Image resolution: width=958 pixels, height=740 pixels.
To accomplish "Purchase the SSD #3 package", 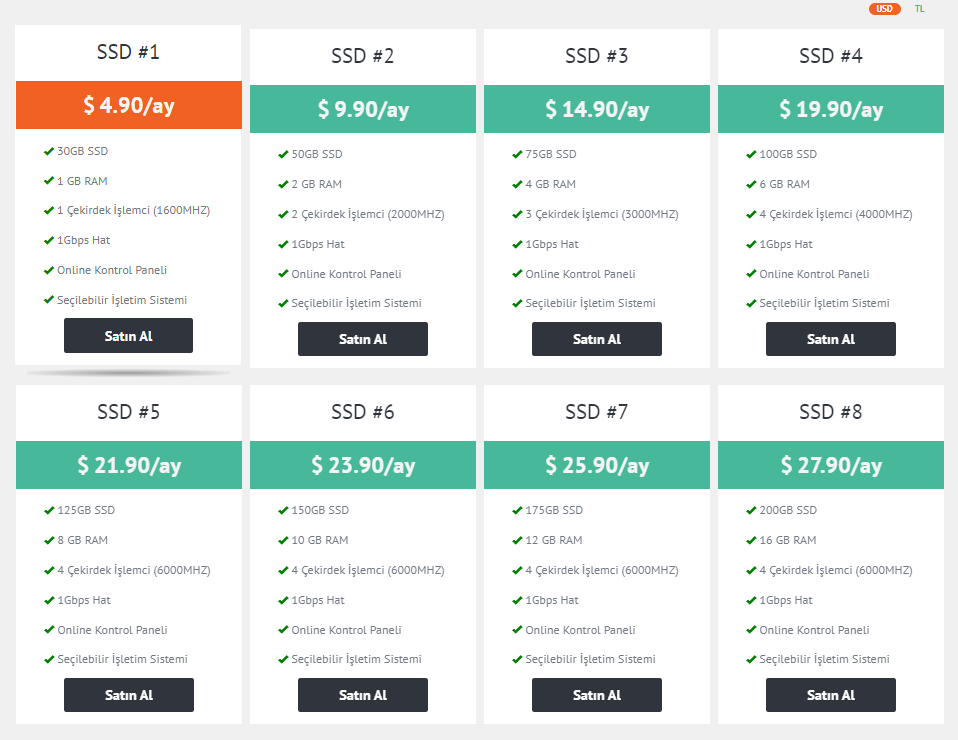I will tap(597, 339).
